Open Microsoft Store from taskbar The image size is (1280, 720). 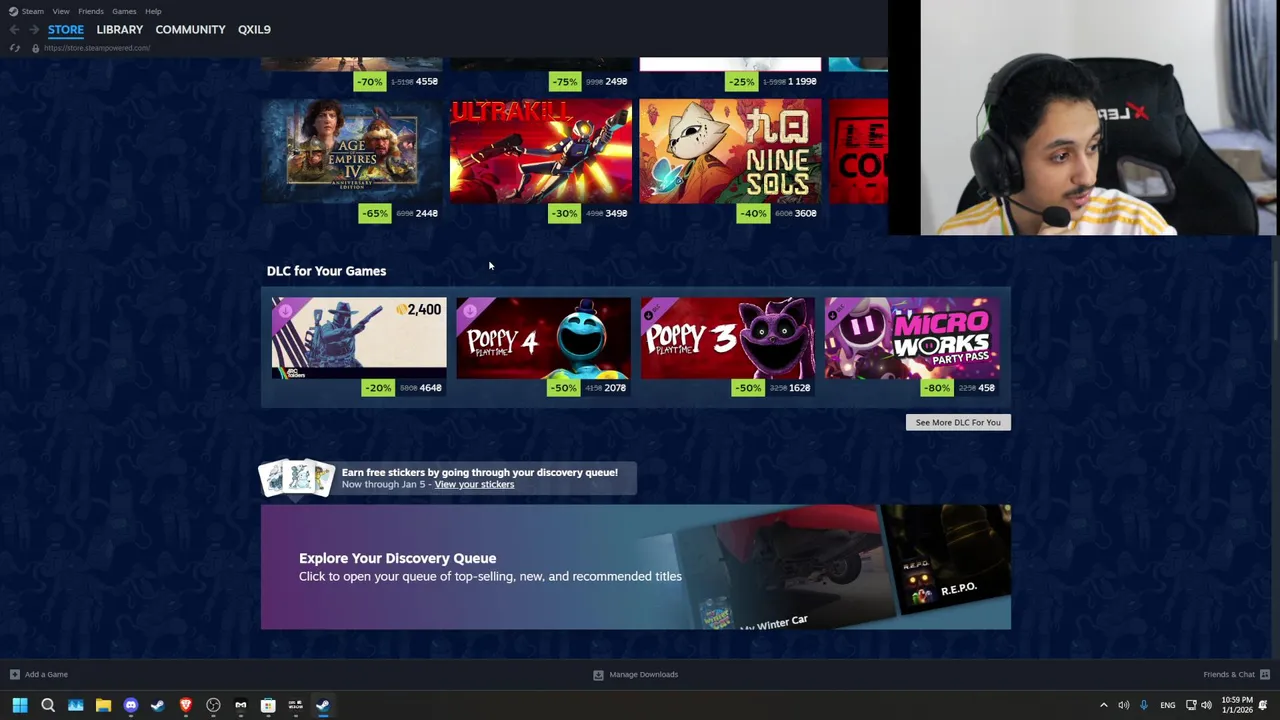coord(268,706)
